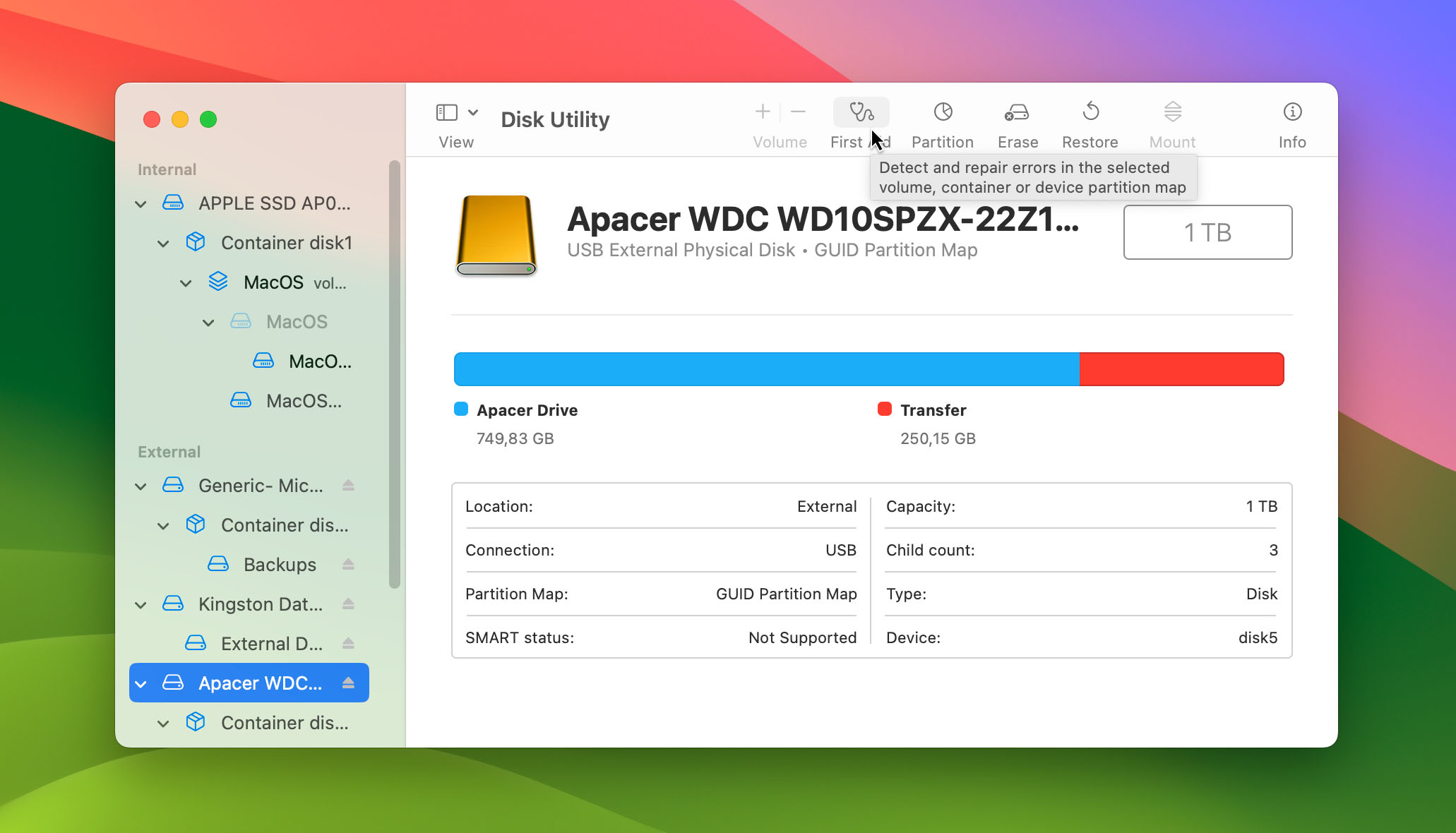
Task: Click the Child count value 3
Action: (1273, 550)
